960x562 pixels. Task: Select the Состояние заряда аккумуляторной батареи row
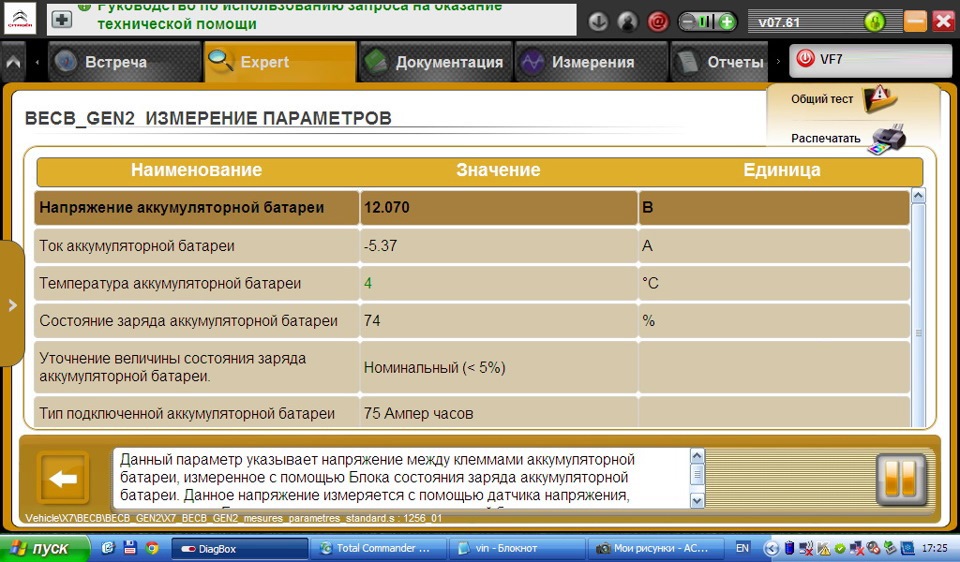471,321
